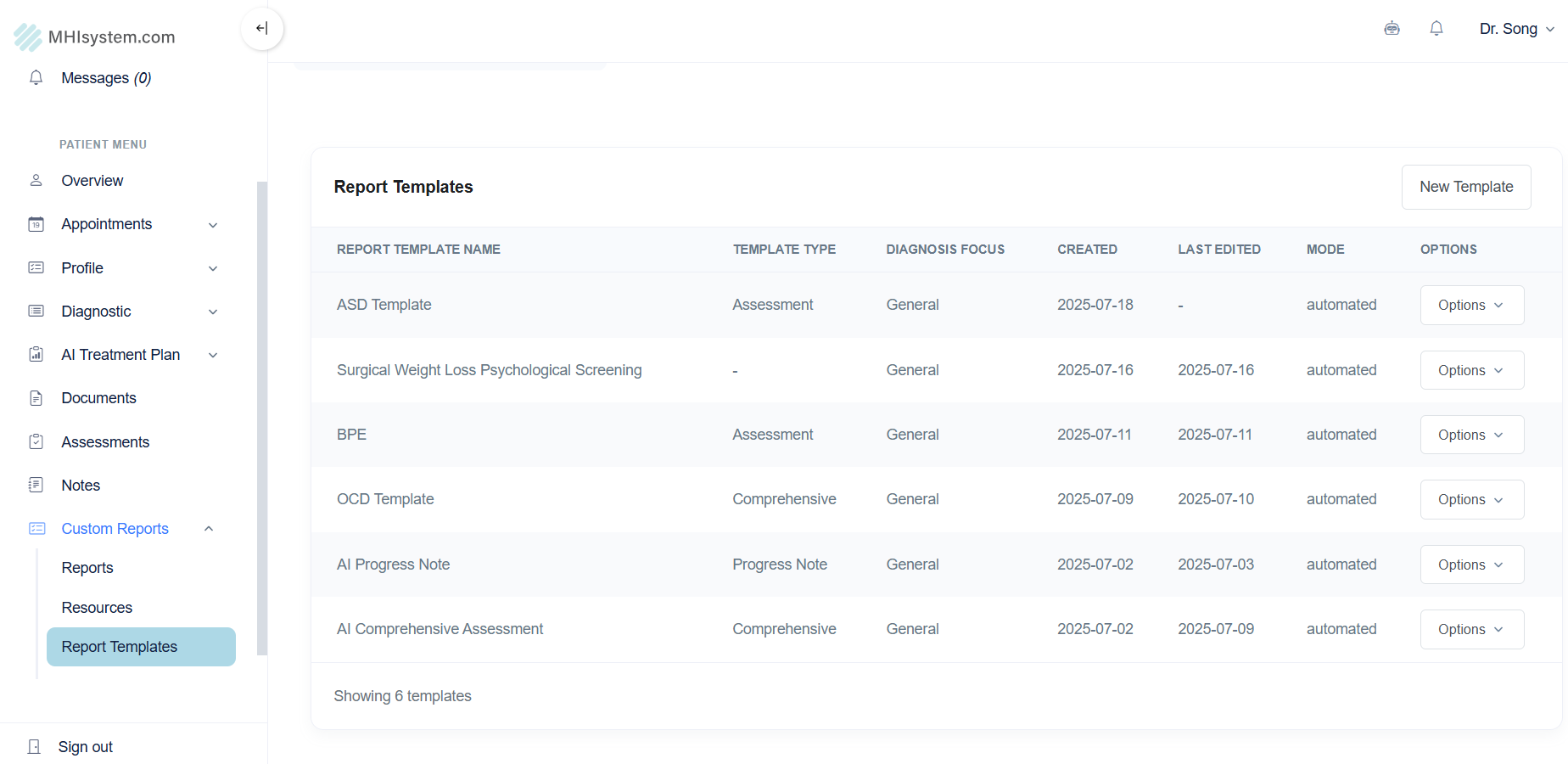Click the sidebar collapse arrow icon
Screen dimensions: 1568x764
[261, 28]
